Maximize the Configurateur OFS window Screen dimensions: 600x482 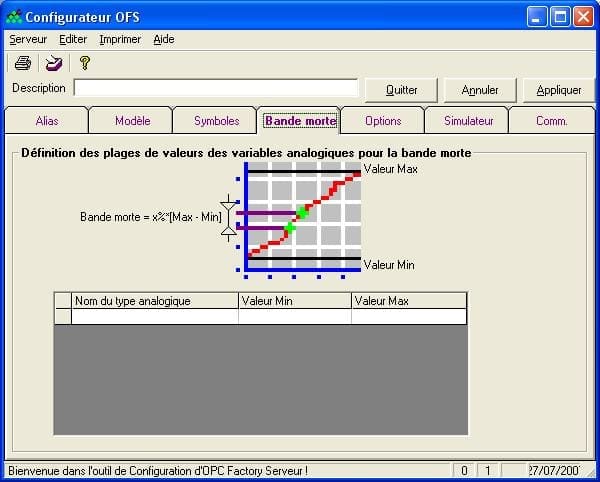(x=560, y=17)
